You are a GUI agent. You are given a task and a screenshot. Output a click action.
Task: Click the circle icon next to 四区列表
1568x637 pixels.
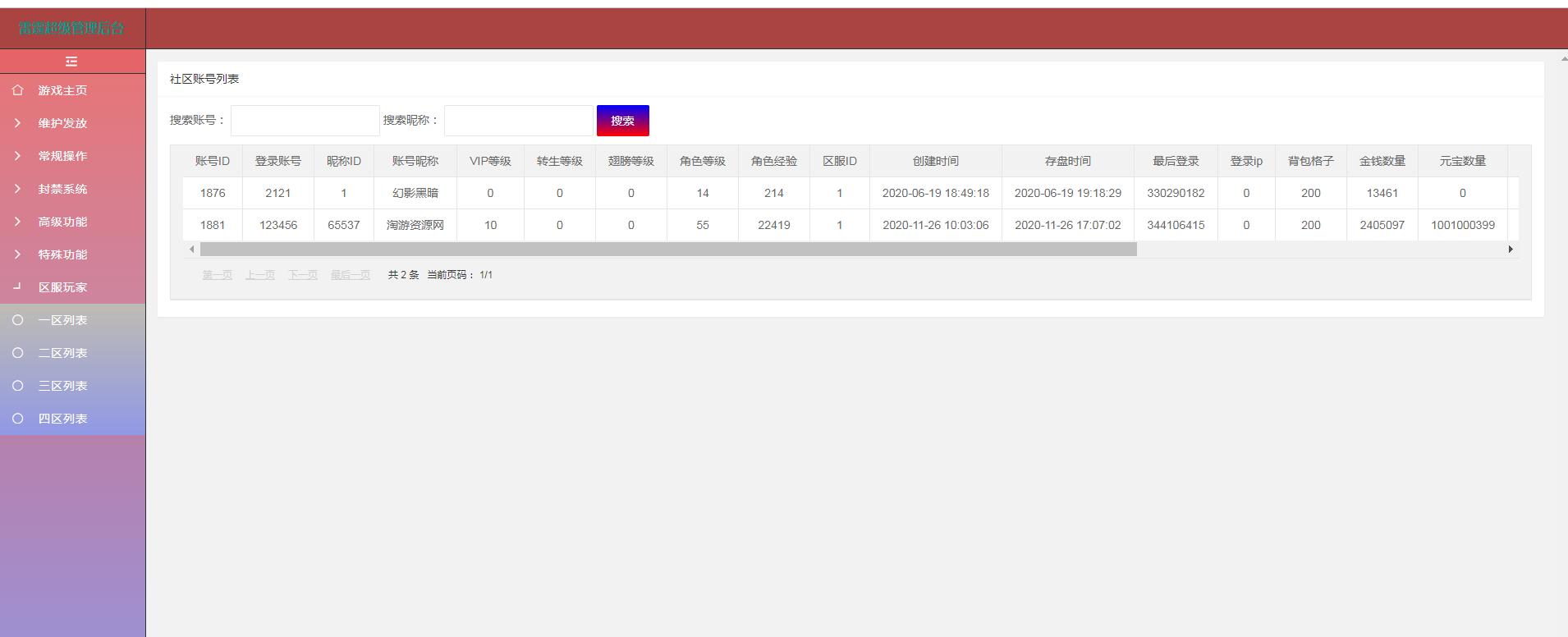(x=18, y=419)
